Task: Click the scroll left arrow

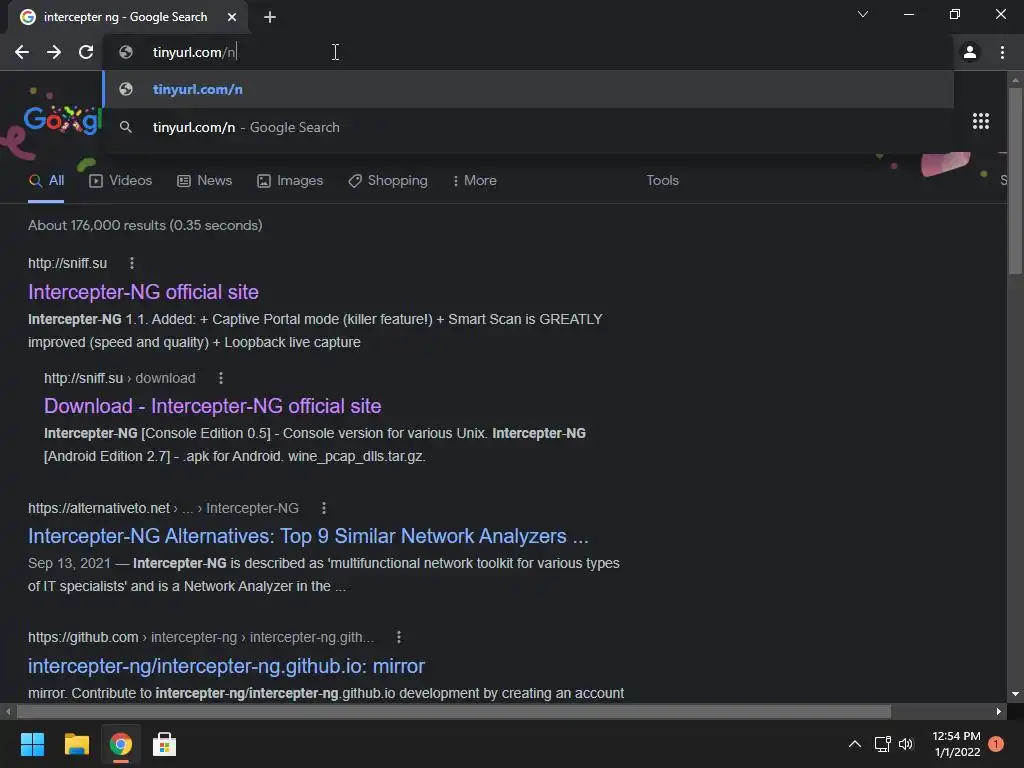Action: pyautogui.click(x=8, y=712)
